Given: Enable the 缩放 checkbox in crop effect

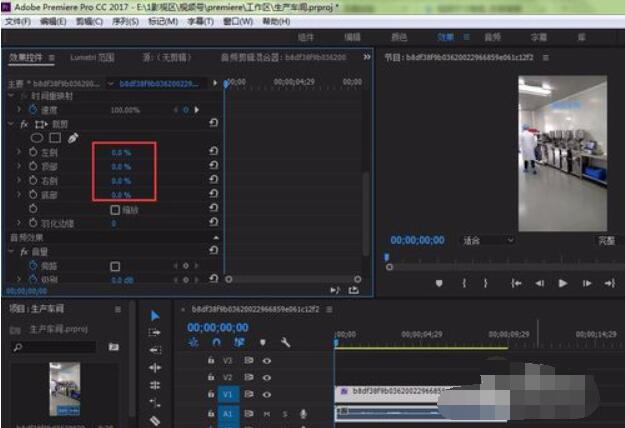Looking at the screenshot, I should tap(115, 210).
